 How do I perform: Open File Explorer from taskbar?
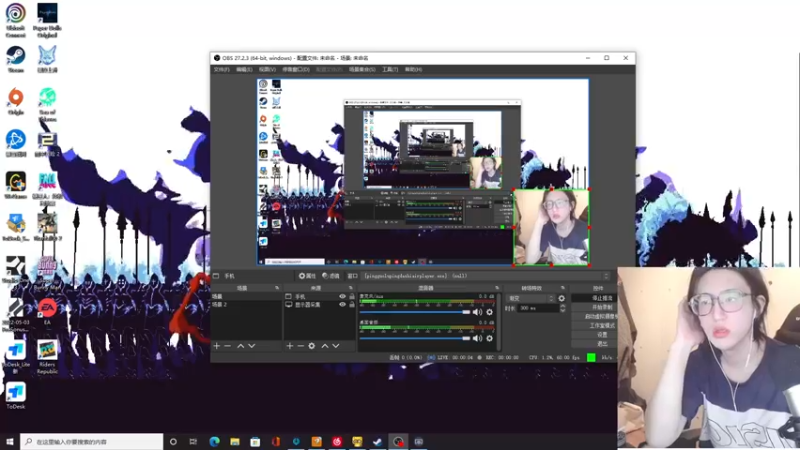235,442
